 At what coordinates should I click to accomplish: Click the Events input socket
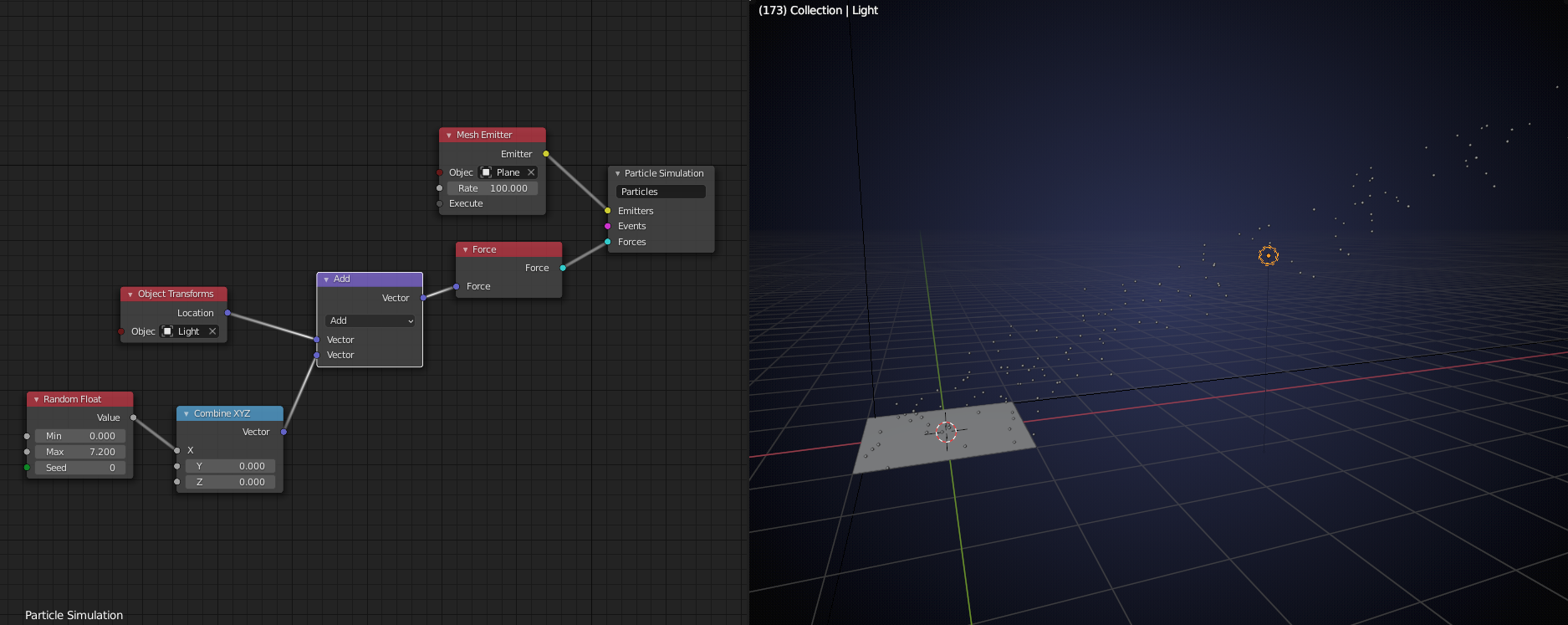point(608,226)
